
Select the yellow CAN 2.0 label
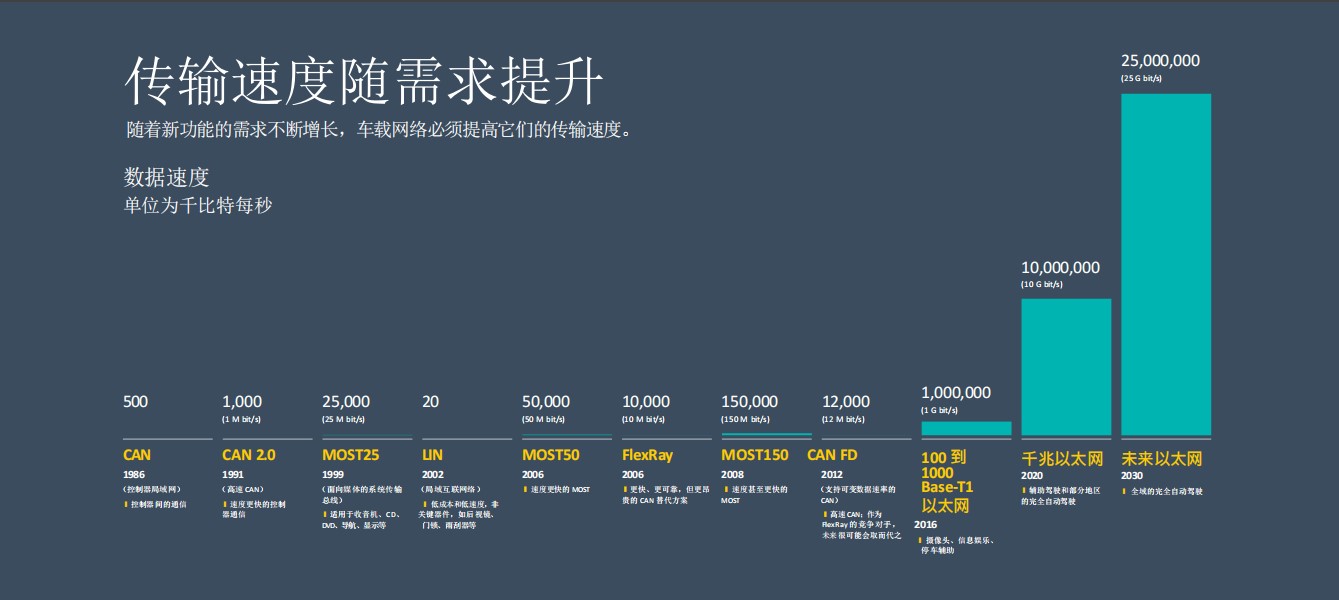248,455
